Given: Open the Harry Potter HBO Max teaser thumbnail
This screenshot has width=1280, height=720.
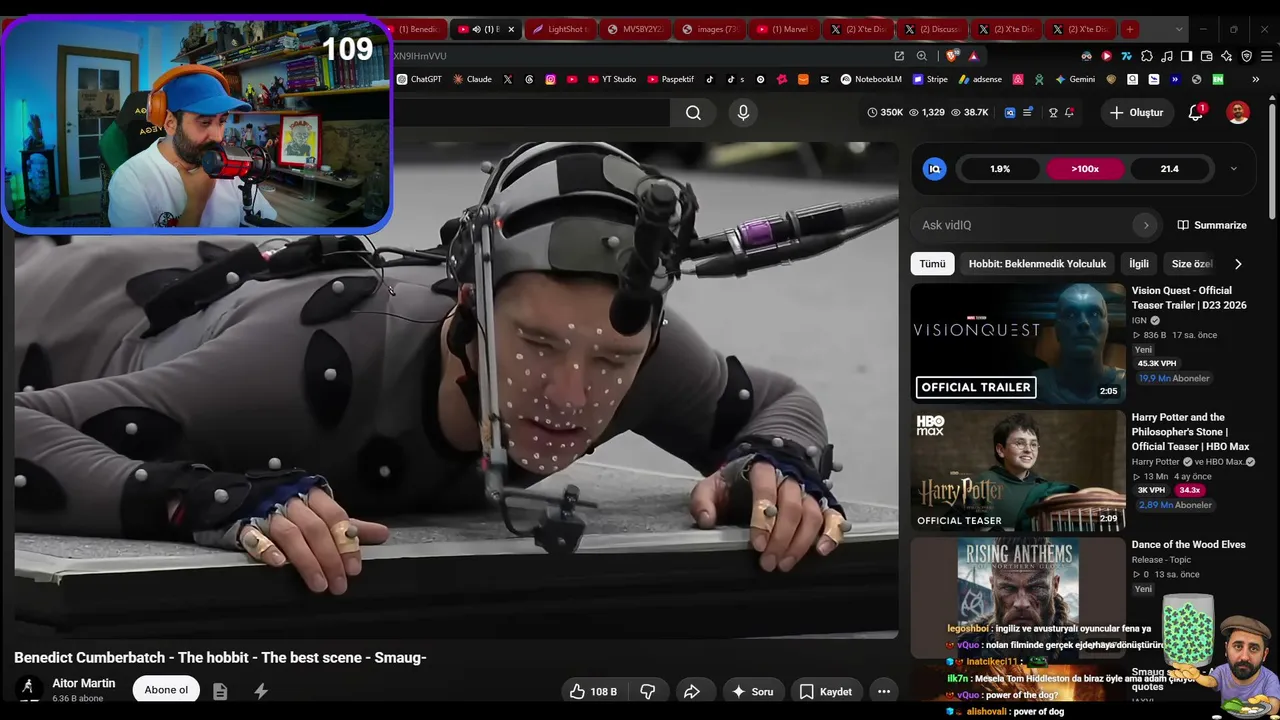Looking at the screenshot, I should point(1018,470).
